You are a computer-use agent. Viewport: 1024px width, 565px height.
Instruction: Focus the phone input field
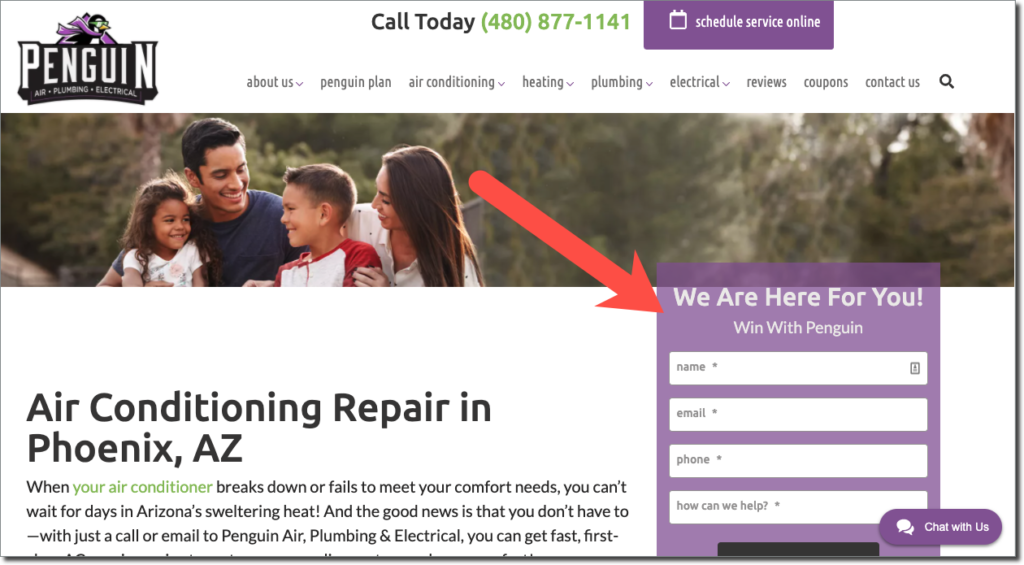798,460
